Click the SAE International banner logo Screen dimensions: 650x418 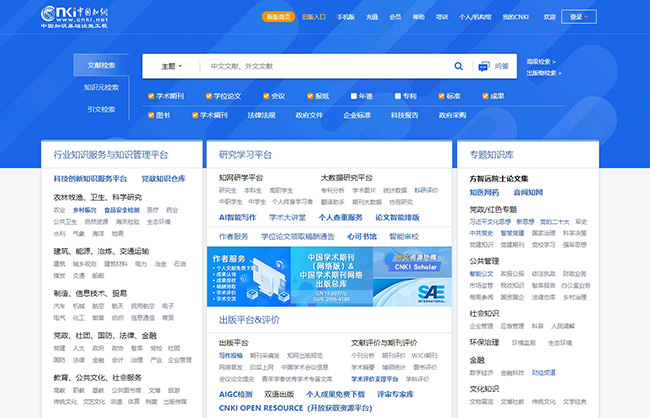coord(431,294)
